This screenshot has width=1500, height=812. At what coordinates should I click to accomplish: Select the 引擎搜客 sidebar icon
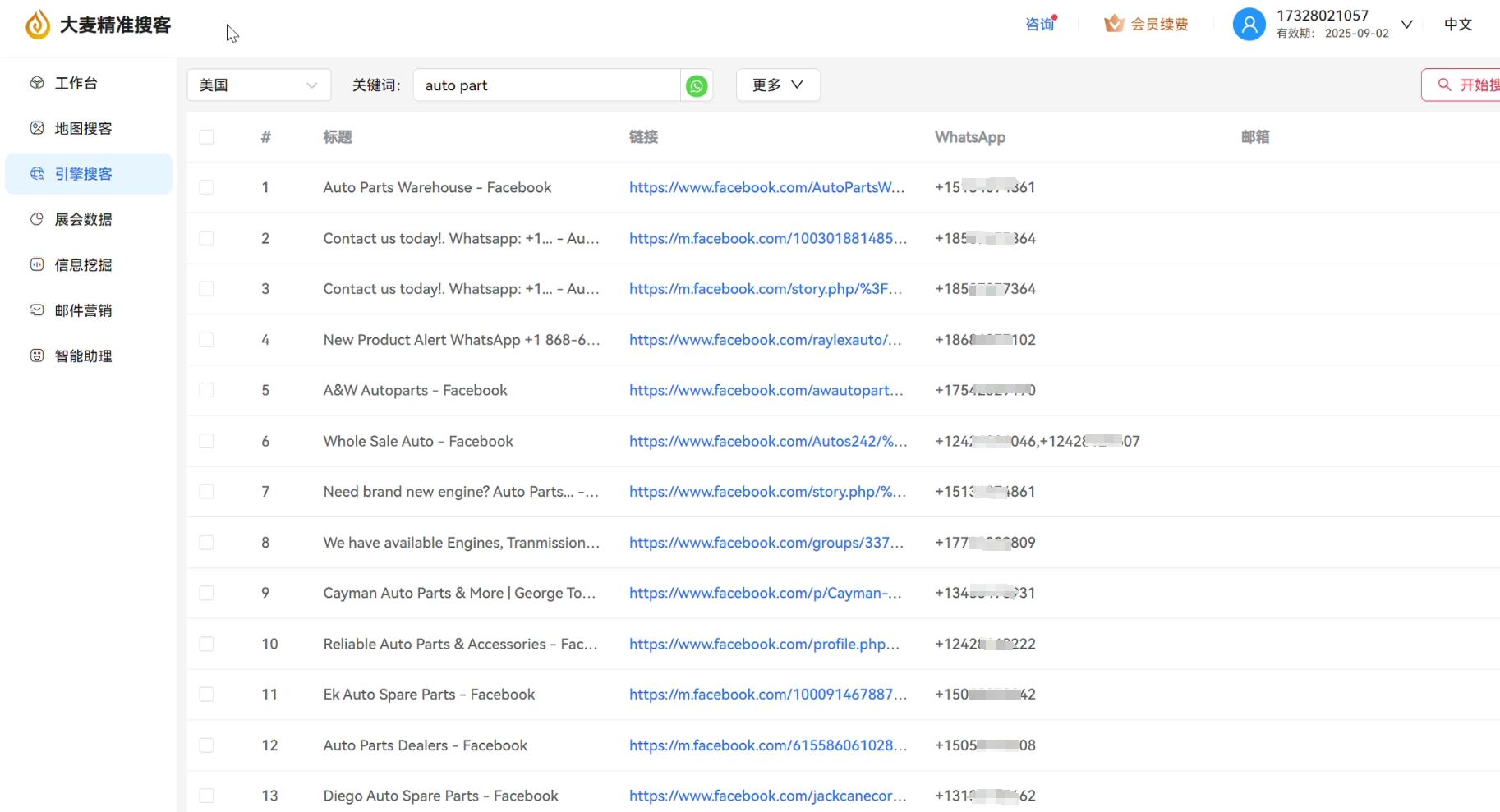pyautogui.click(x=37, y=174)
